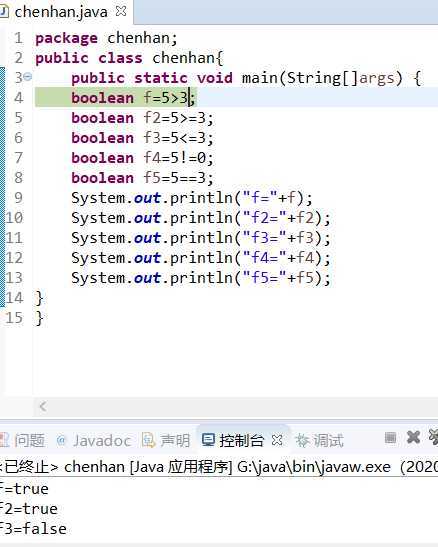This screenshot has width=438, height=547.
Task: Click the horizontal scrollbar left arrow
Action: (43, 406)
